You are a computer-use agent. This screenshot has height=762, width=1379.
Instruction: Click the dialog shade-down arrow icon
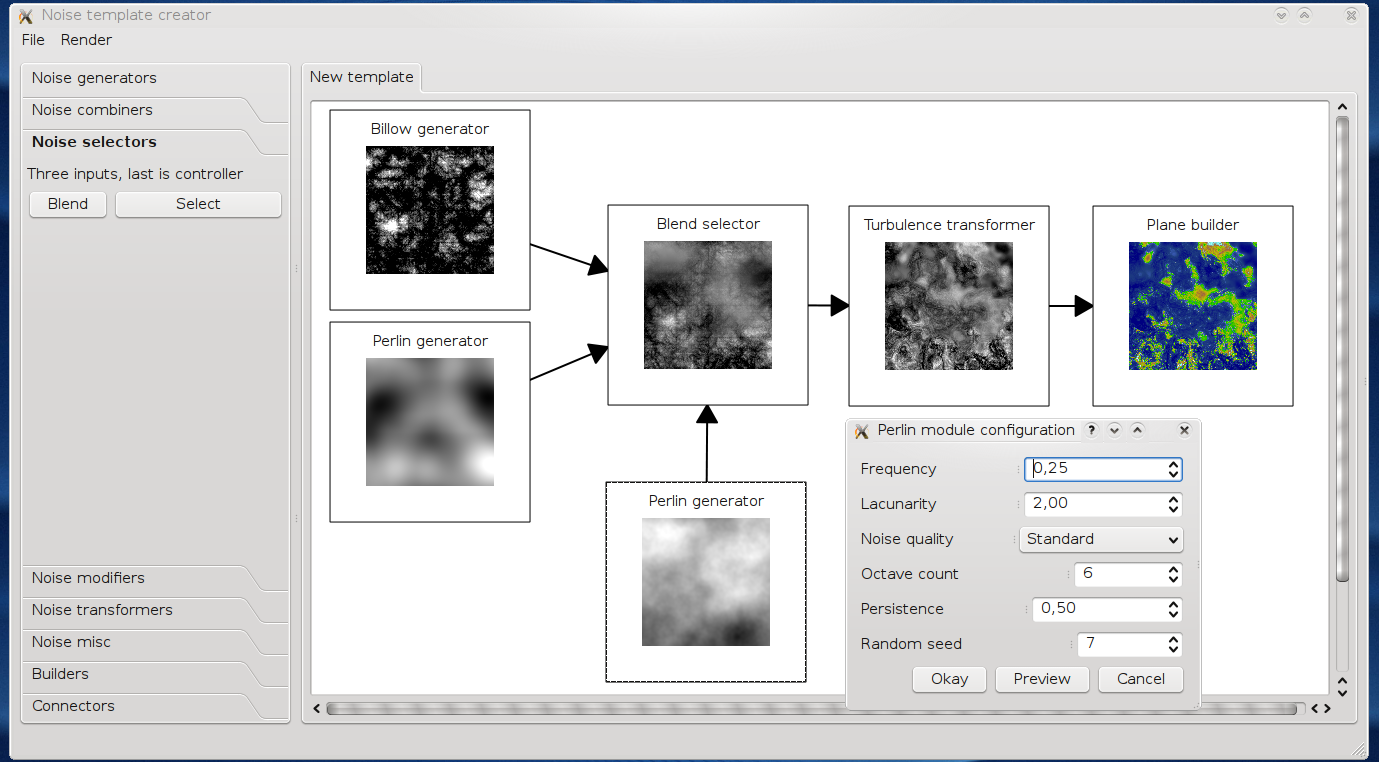coord(1114,430)
